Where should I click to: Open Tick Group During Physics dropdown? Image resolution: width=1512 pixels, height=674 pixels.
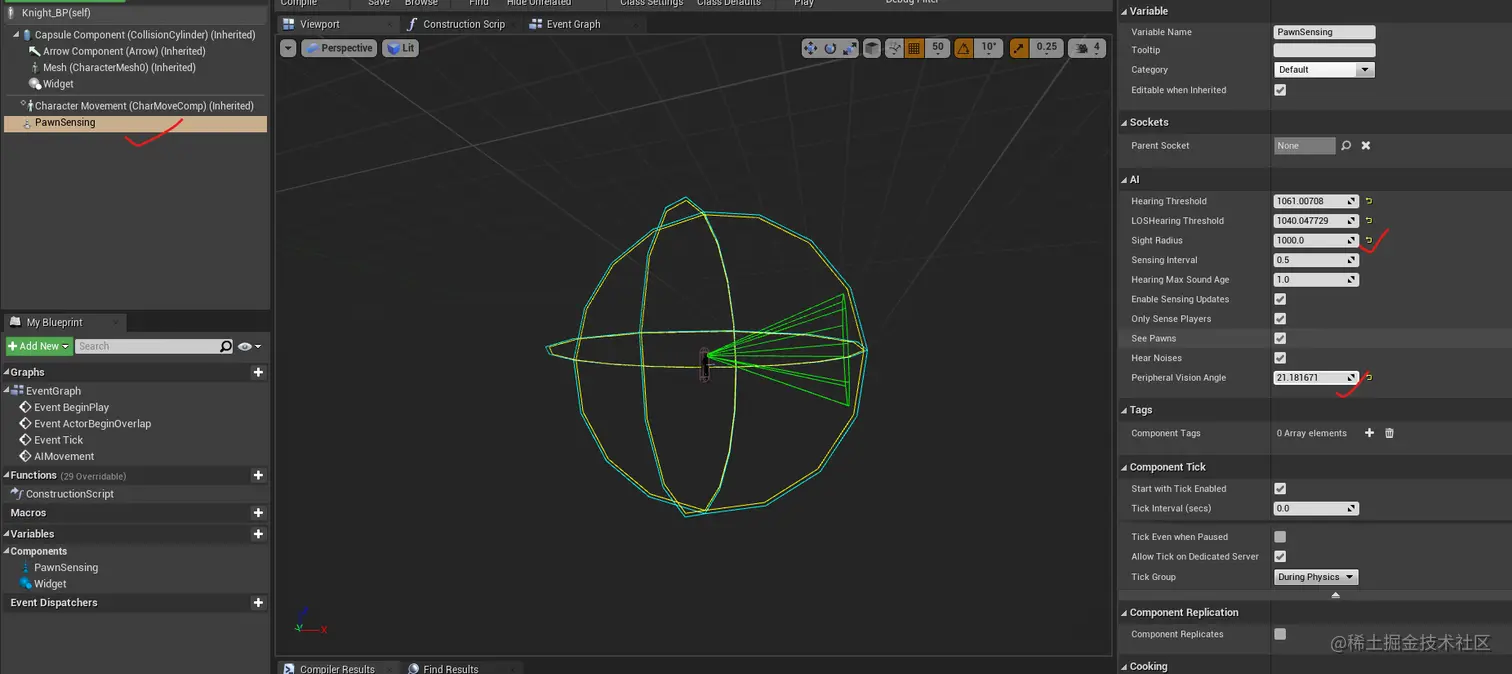click(1316, 577)
